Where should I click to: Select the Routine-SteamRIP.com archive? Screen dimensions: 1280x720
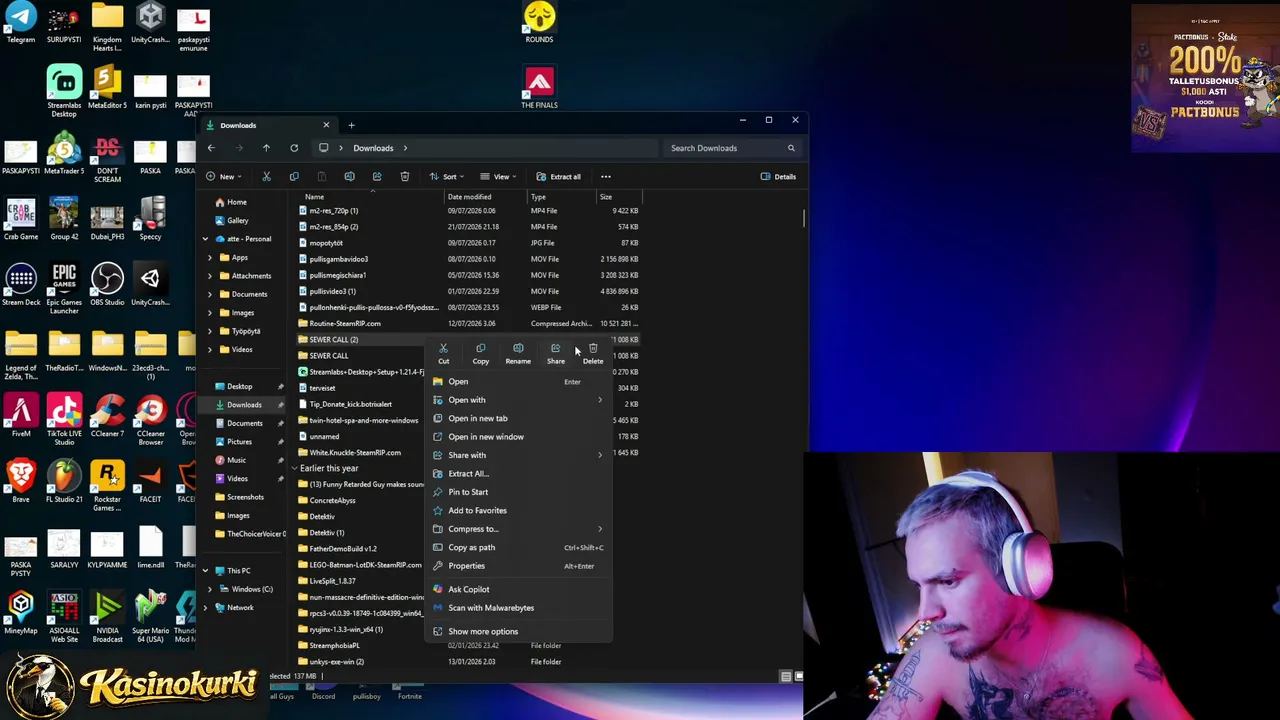468,323
